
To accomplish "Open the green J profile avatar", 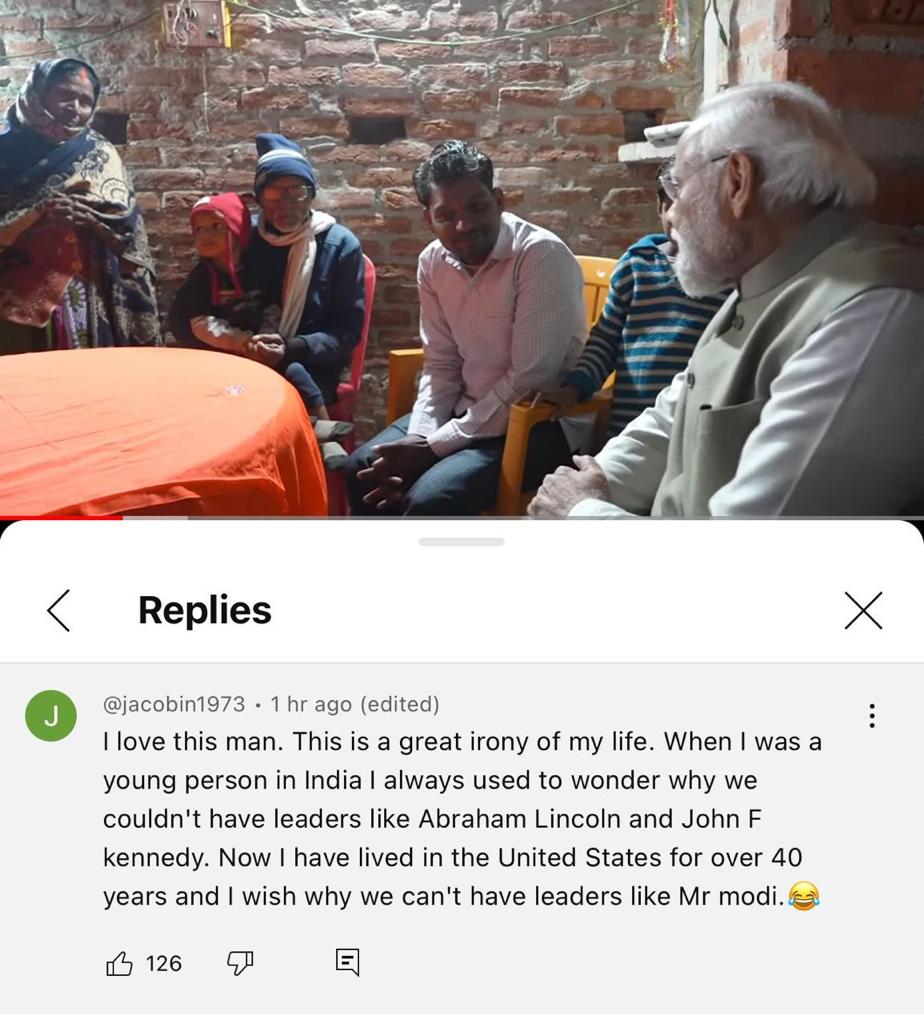I will coord(51,716).
